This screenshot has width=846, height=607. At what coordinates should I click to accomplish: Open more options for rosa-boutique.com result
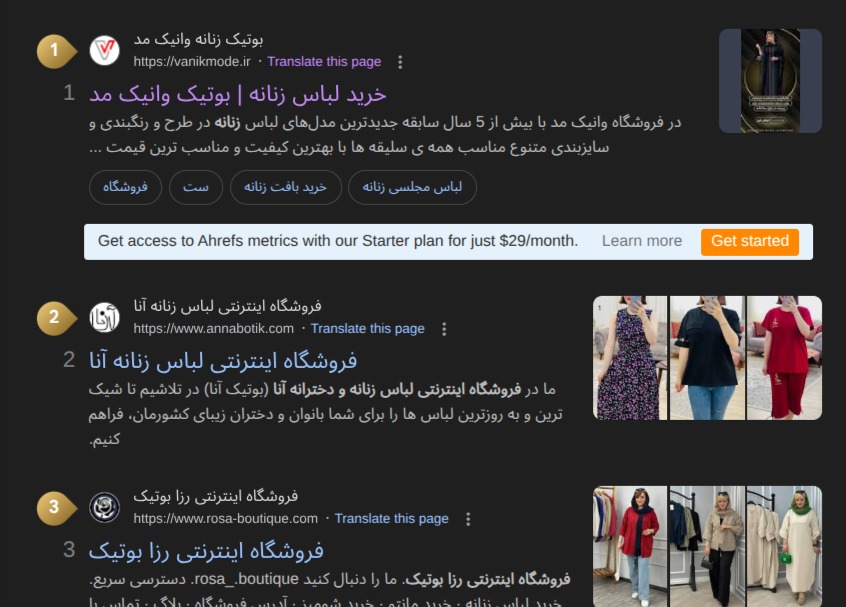468,519
